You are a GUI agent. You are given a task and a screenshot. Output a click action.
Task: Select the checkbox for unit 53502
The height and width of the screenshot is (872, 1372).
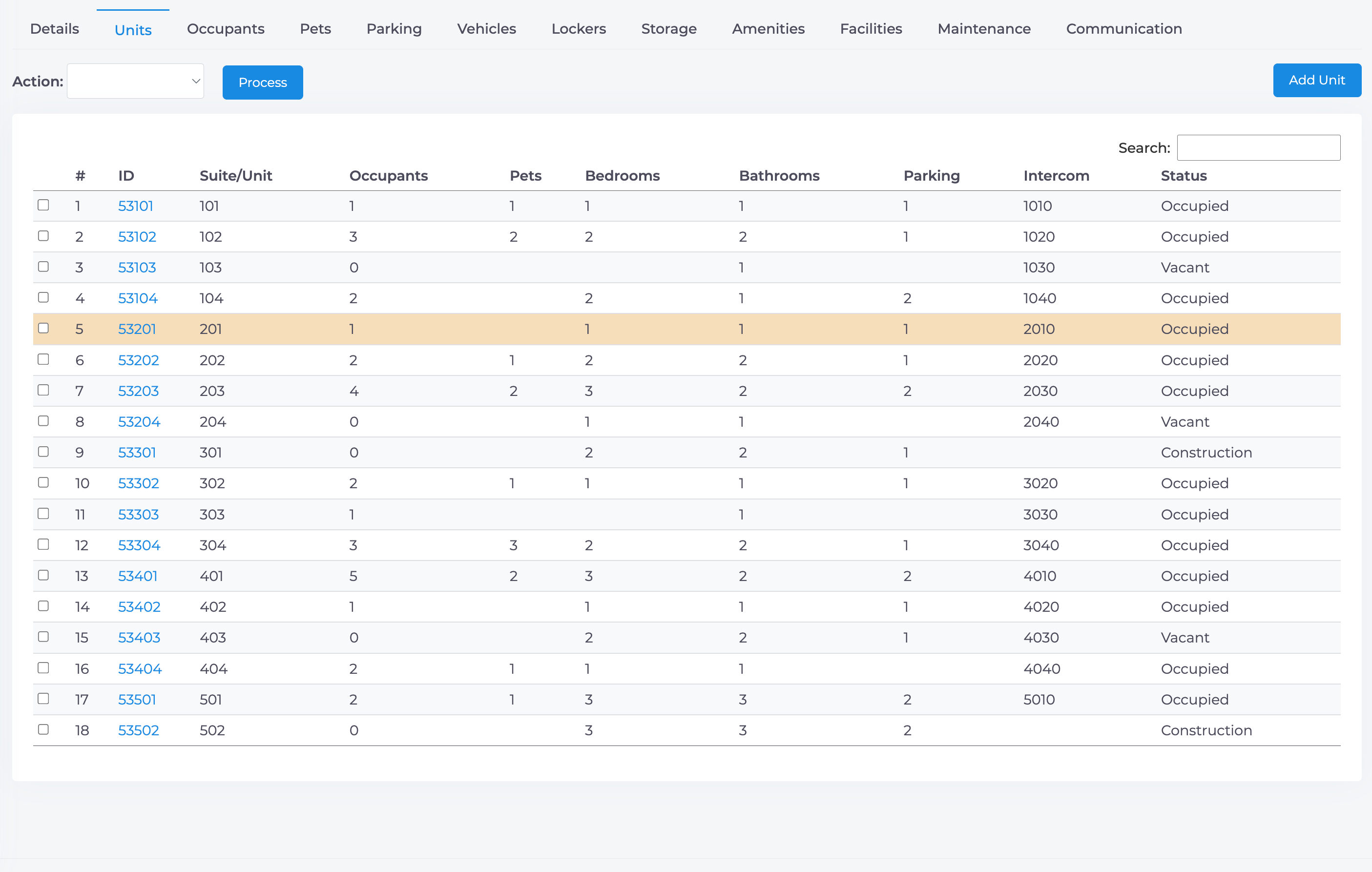click(x=43, y=729)
